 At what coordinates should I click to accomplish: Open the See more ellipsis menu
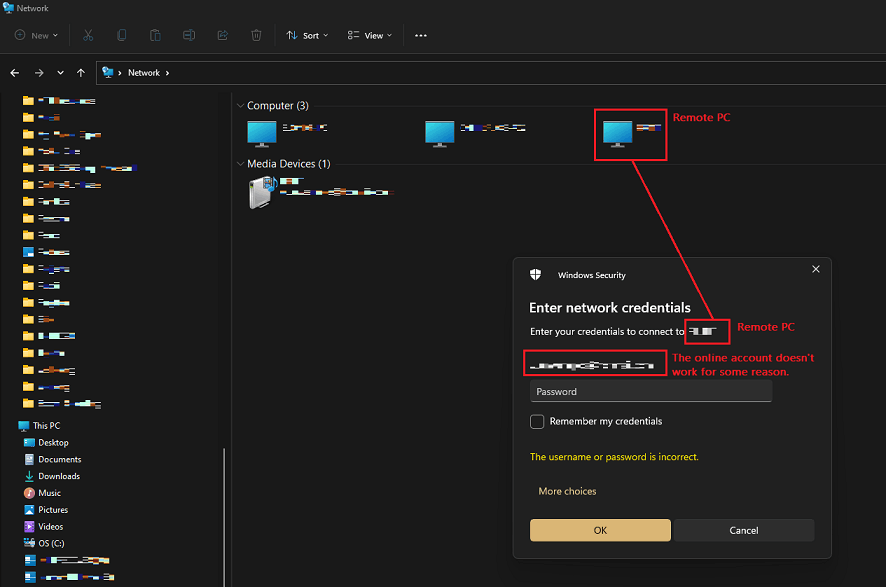[x=420, y=35]
